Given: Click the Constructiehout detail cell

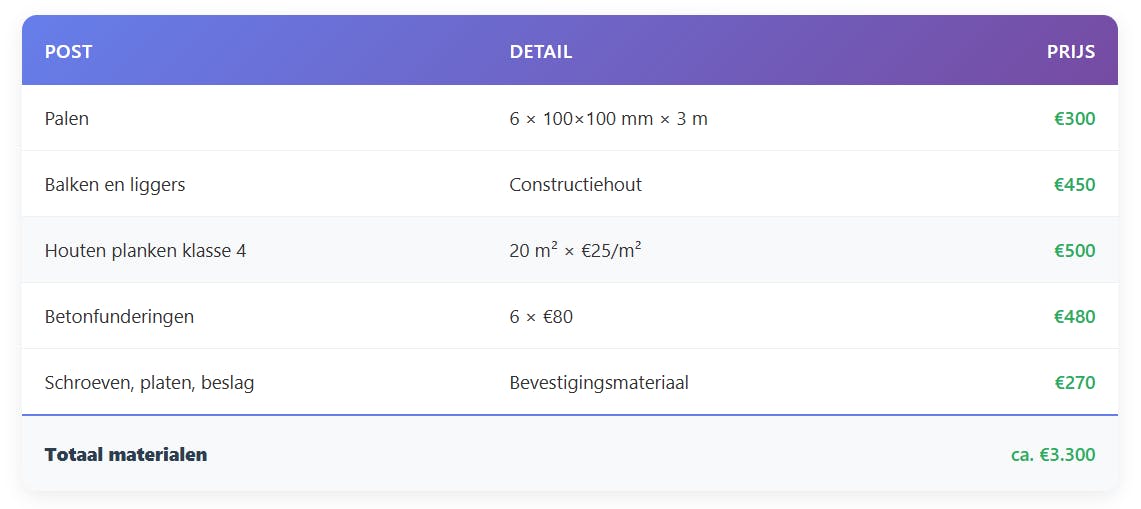Looking at the screenshot, I should [x=575, y=185].
